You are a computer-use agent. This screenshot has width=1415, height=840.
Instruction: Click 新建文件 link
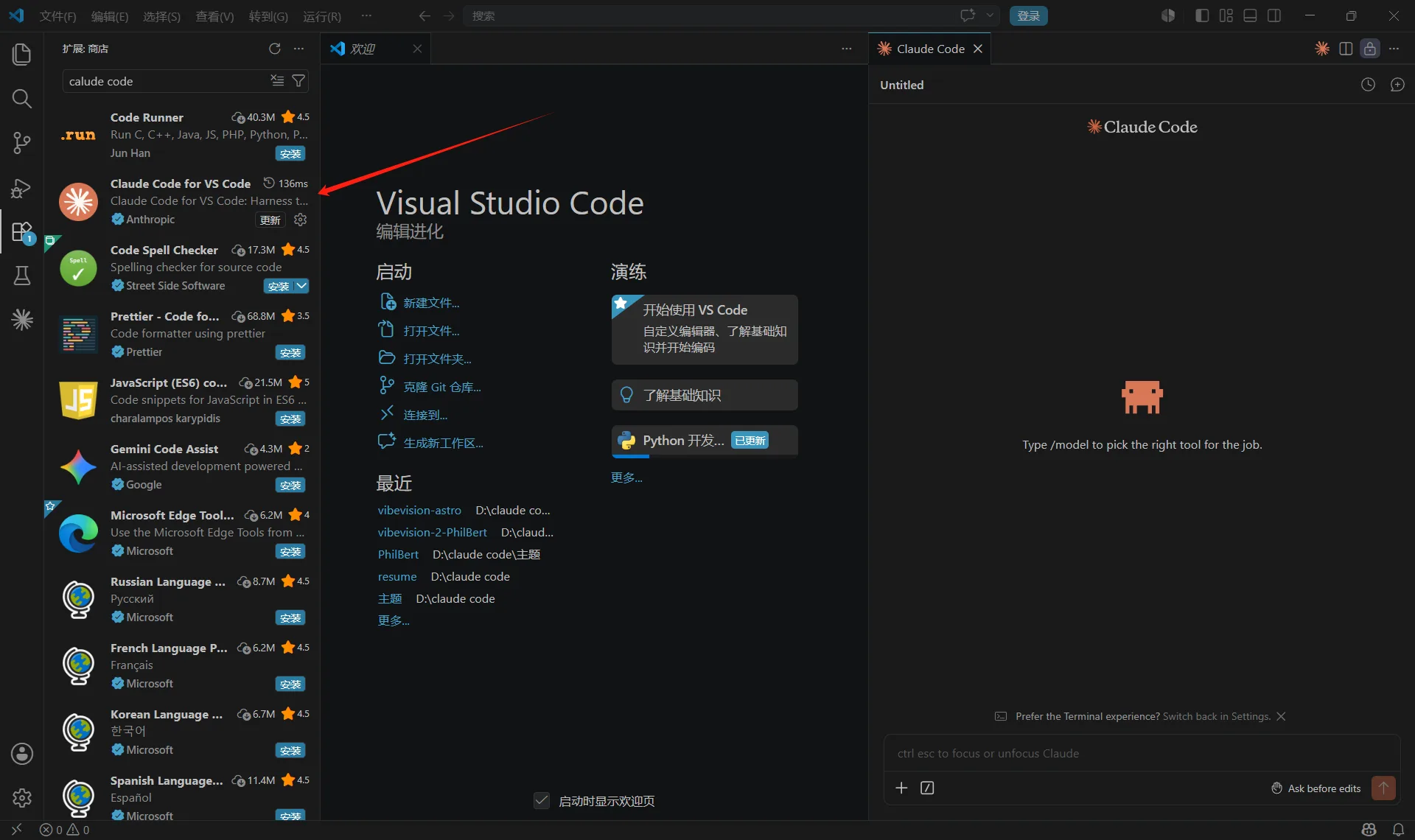(431, 303)
